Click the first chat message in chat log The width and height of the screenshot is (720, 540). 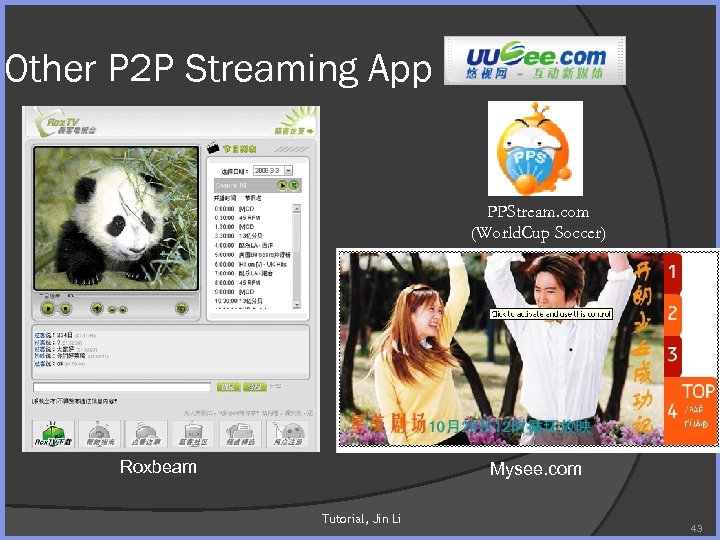[65, 335]
